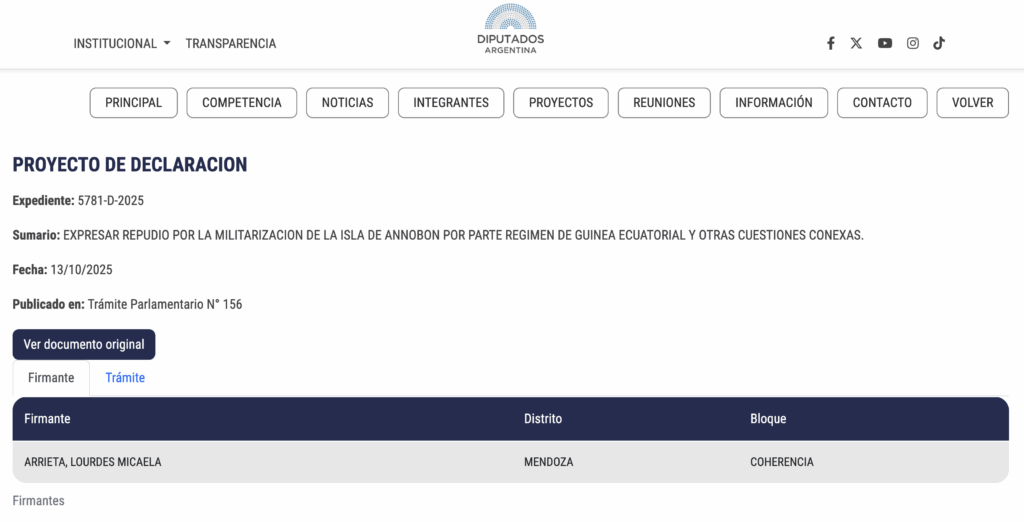Select the Firmante tab
Viewport: 1024px width, 522px height.
tap(51, 378)
